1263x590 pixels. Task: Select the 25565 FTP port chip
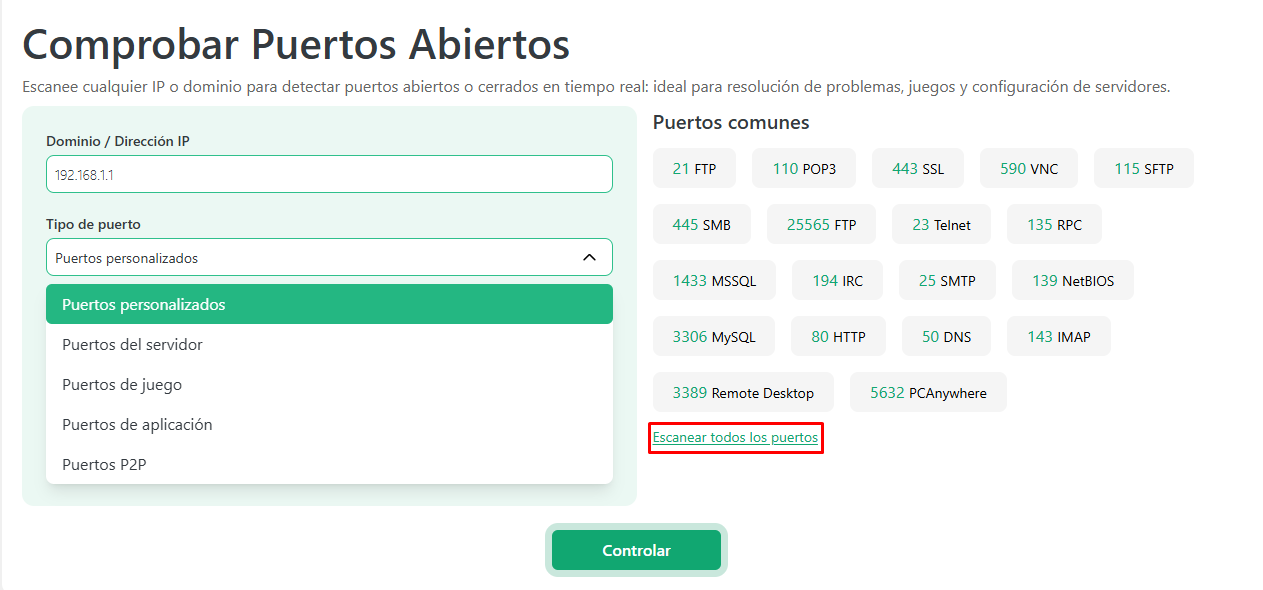coord(821,225)
